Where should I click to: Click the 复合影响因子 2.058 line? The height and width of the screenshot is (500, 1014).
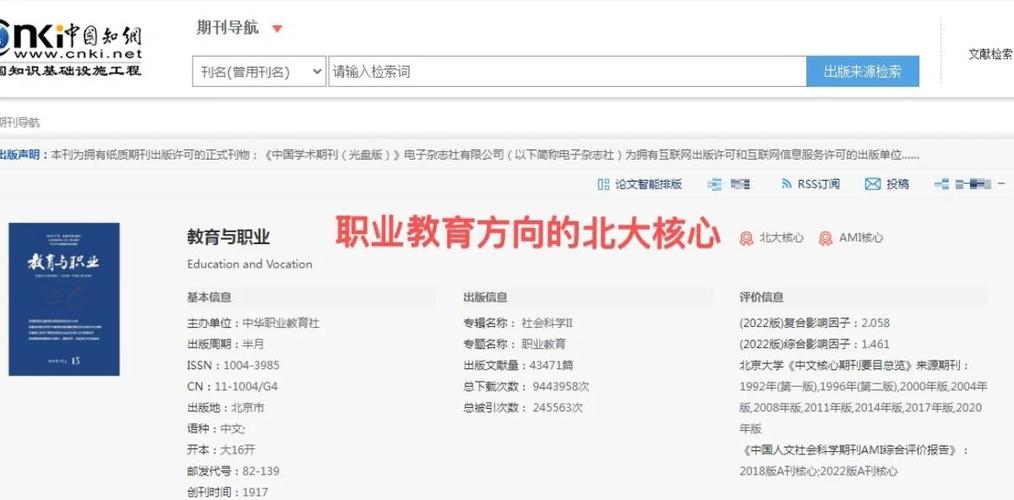(x=815, y=323)
